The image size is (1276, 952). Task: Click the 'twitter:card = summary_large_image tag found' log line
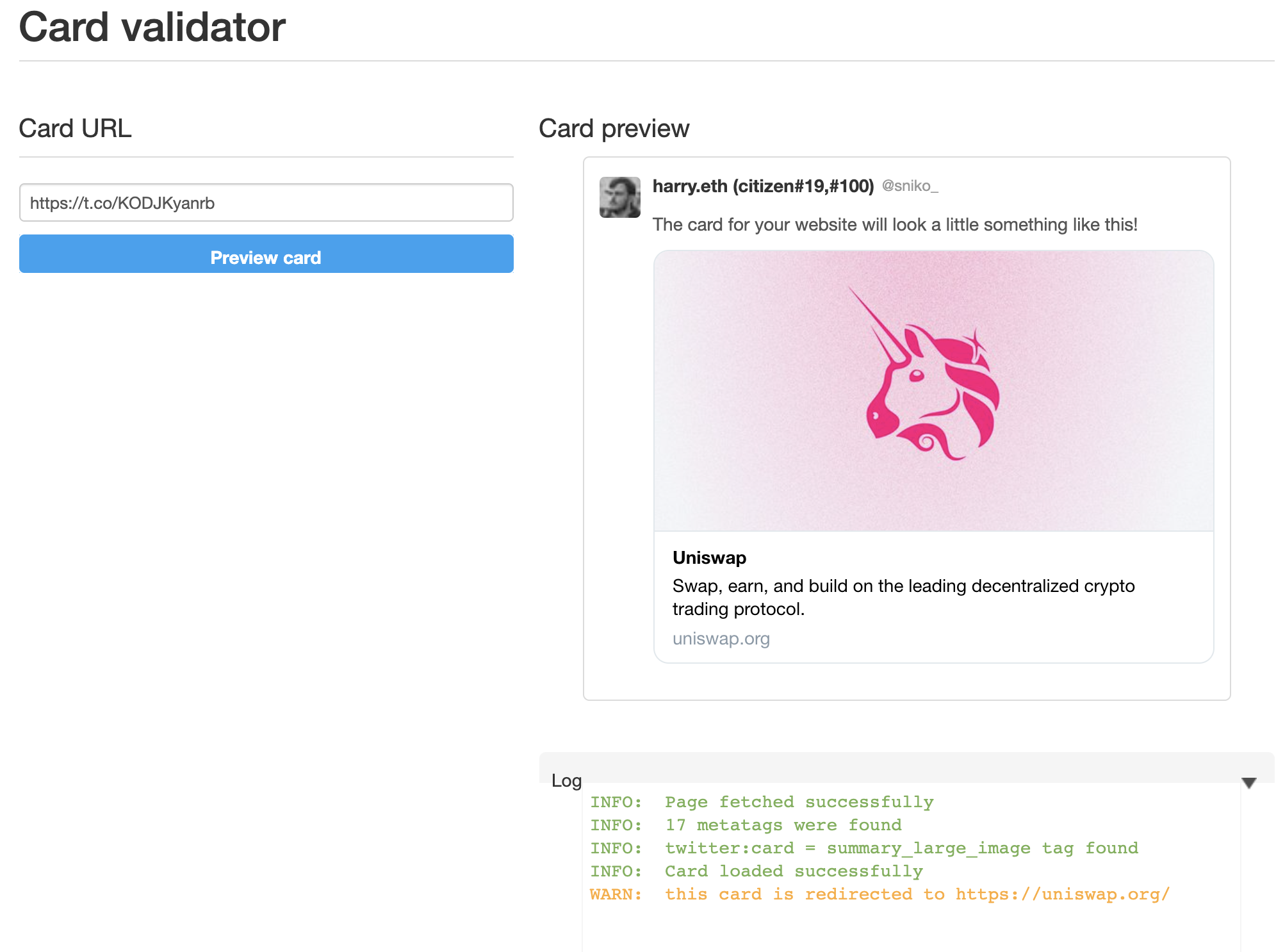click(x=864, y=848)
